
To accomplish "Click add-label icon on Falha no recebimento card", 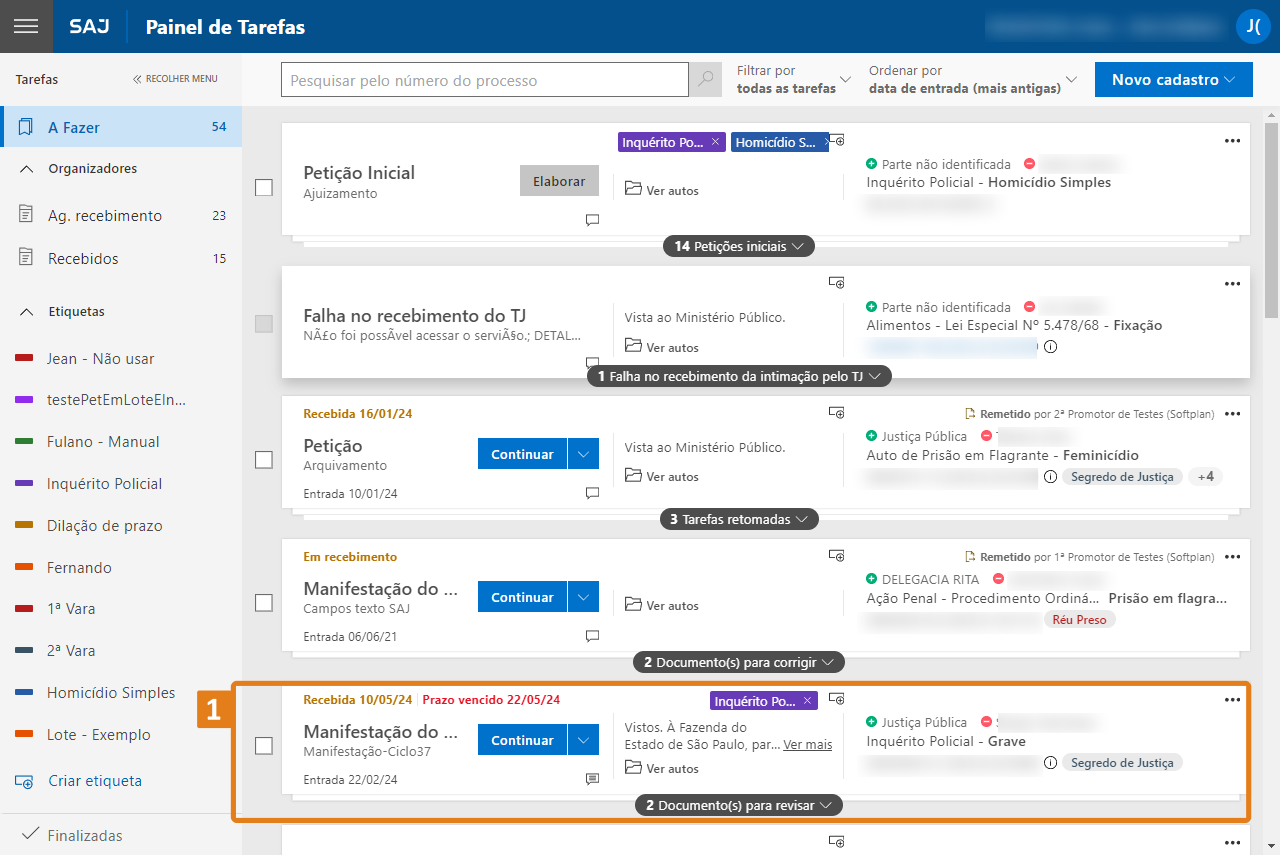I will [837, 283].
